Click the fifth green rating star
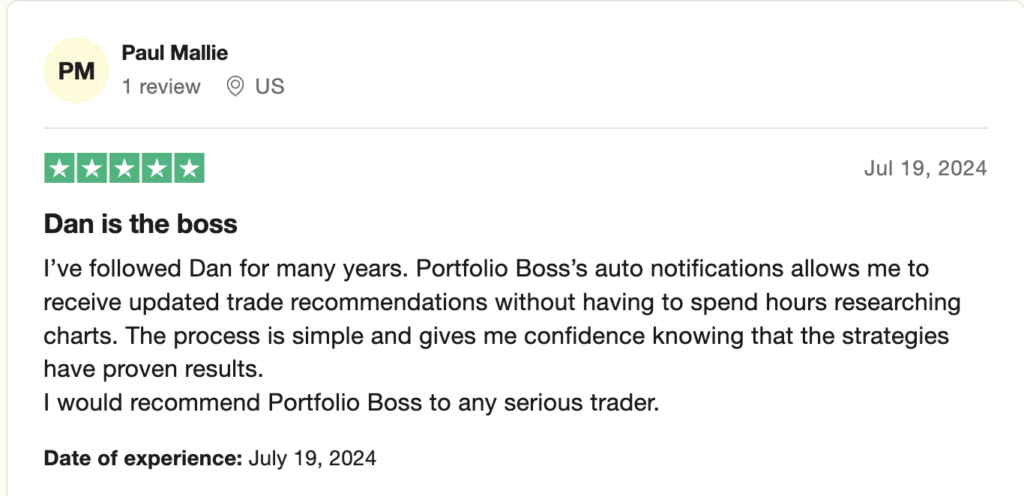 pos(189,168)
